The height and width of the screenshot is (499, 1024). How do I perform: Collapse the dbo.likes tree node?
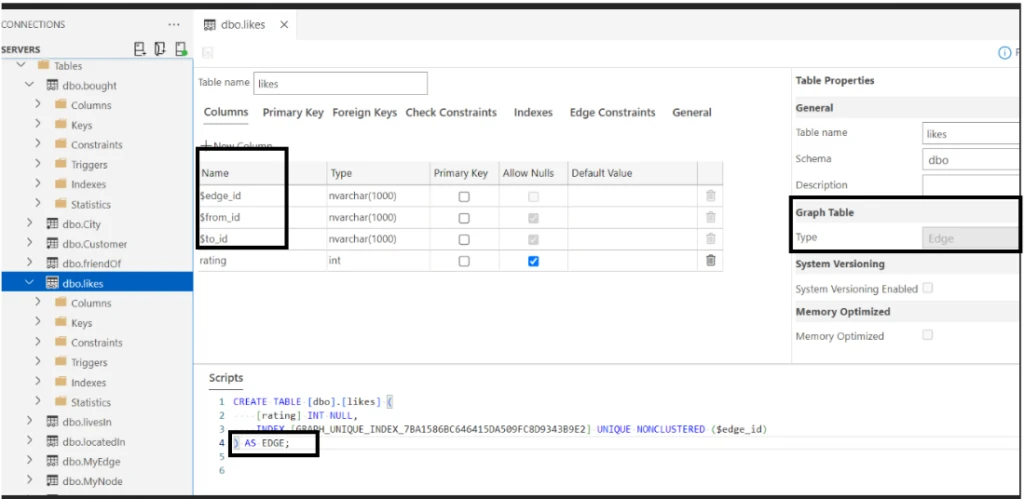pos(29,283)
